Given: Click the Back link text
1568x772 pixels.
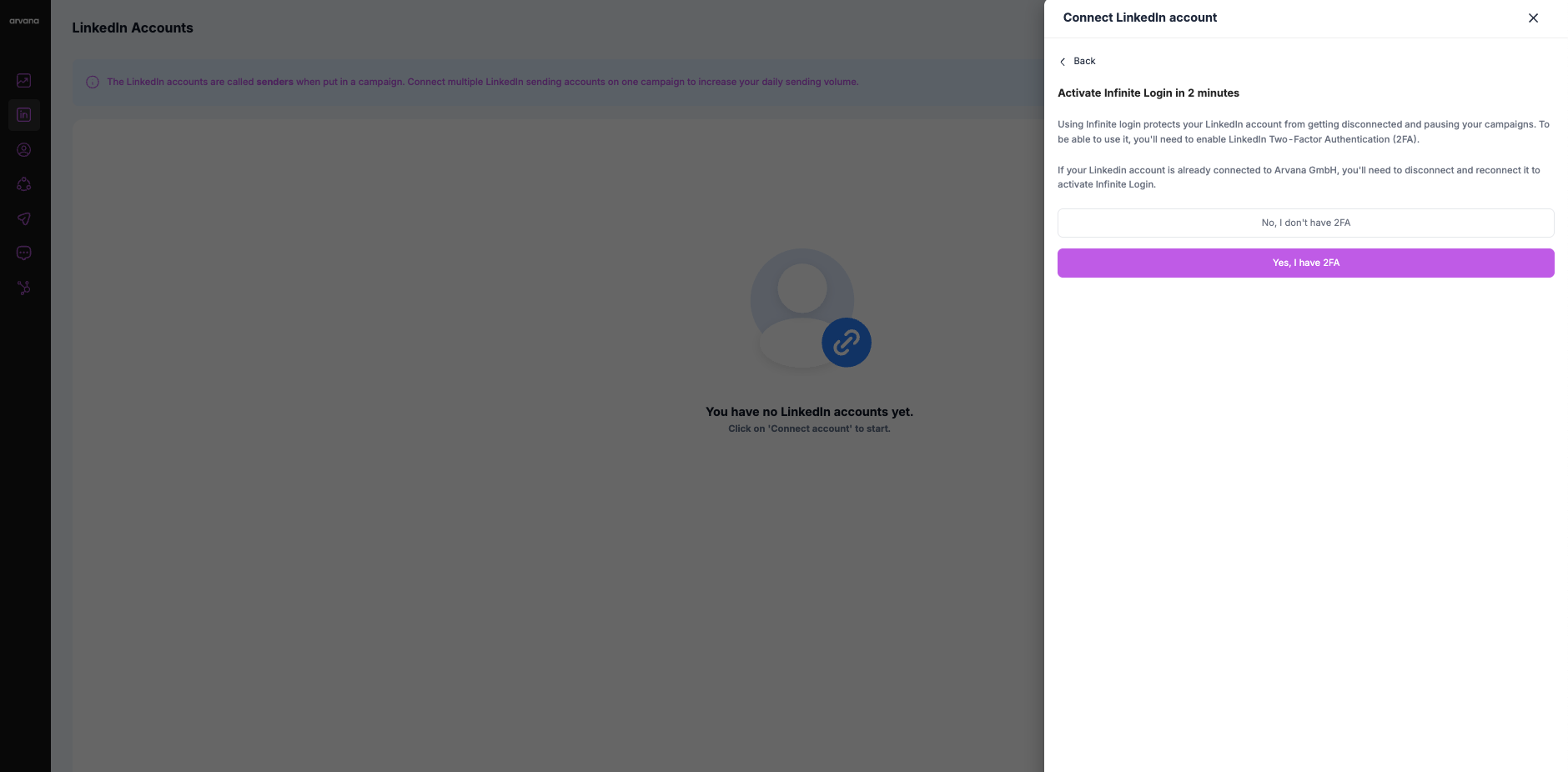Looking at the screenshot, I should click(x=1084, y=62).
